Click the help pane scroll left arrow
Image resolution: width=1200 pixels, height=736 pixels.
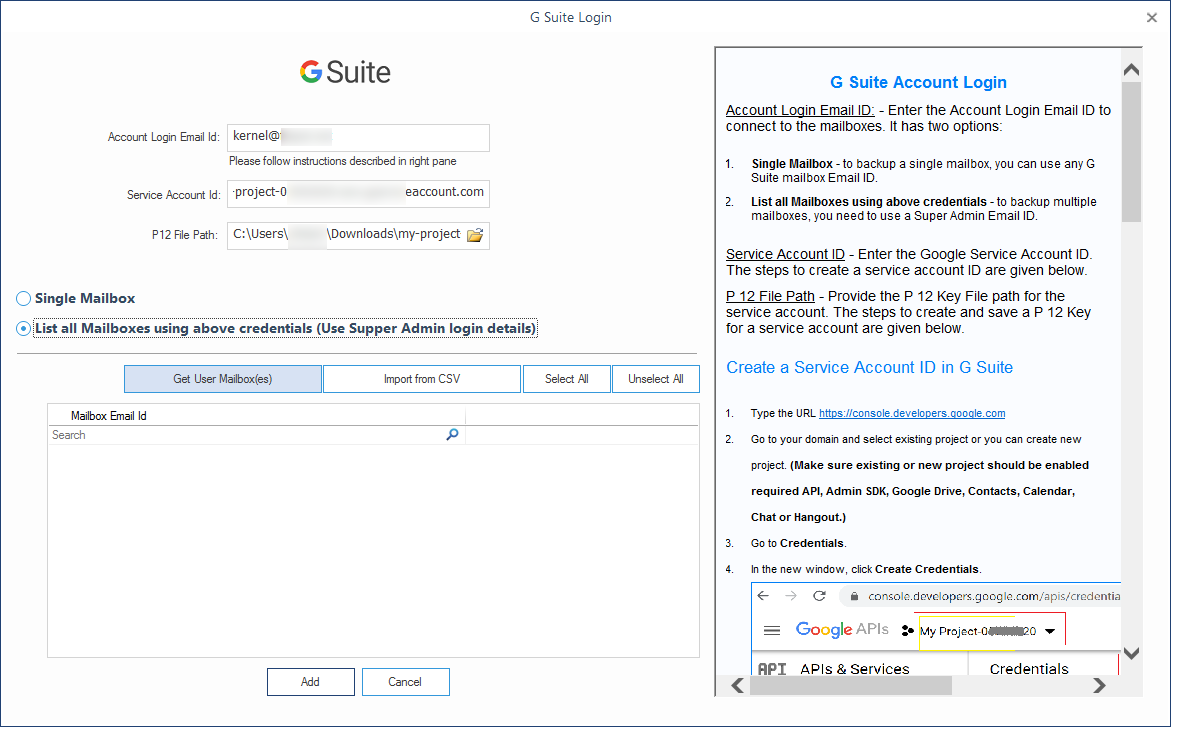pos(738,685)
